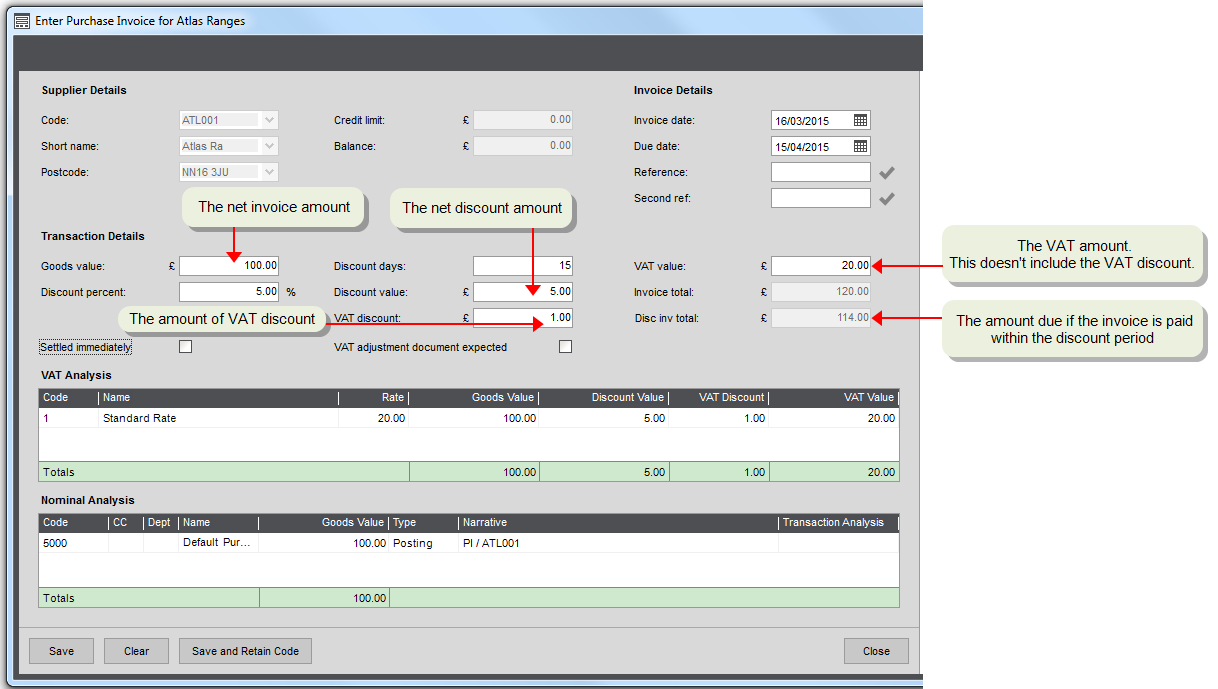Click the checkmark beside Second ref field
The height and width of the screenshot is (689, 1218).
coord(886,199)
